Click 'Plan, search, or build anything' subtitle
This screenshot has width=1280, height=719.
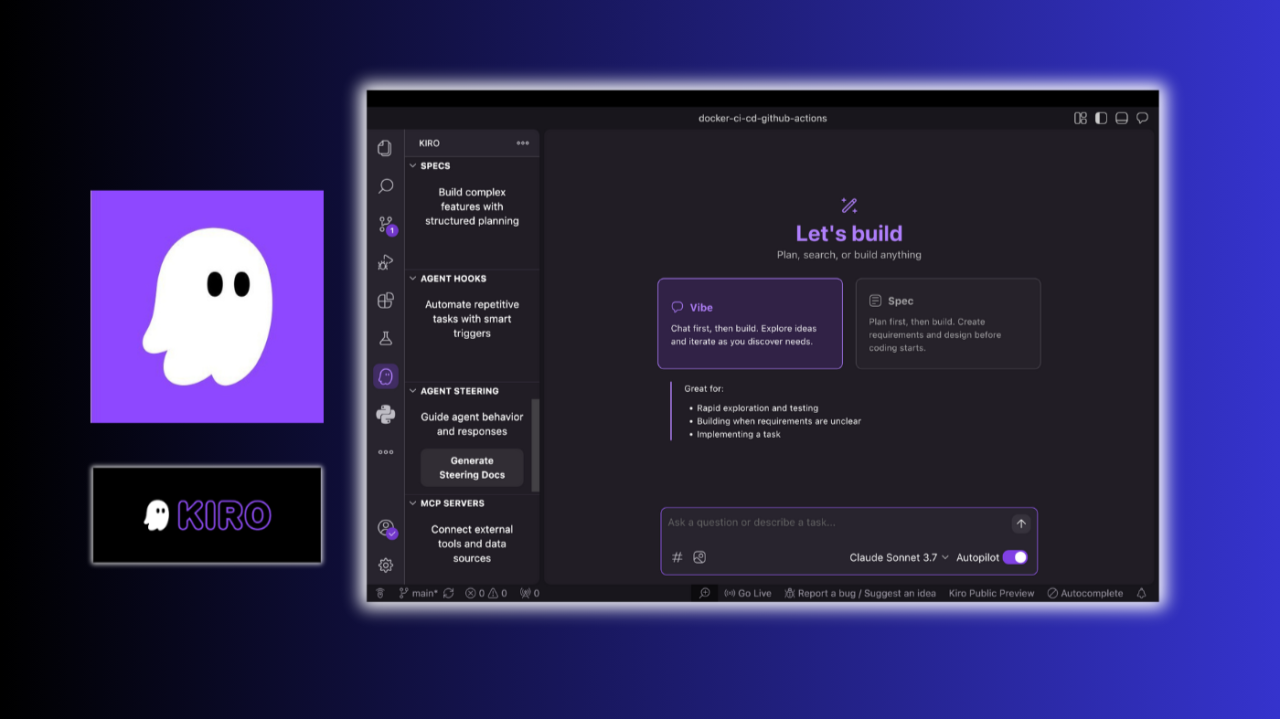[x=849, y=255]
